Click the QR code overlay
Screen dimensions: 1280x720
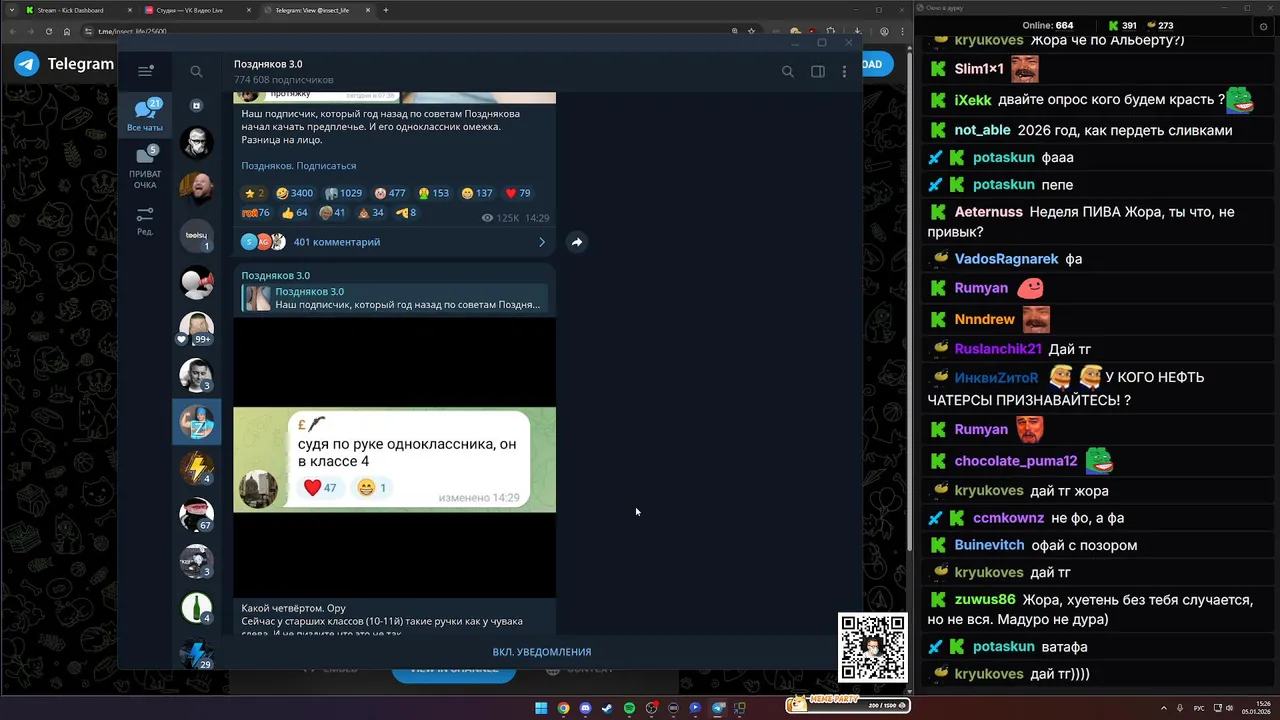[873, 648]
